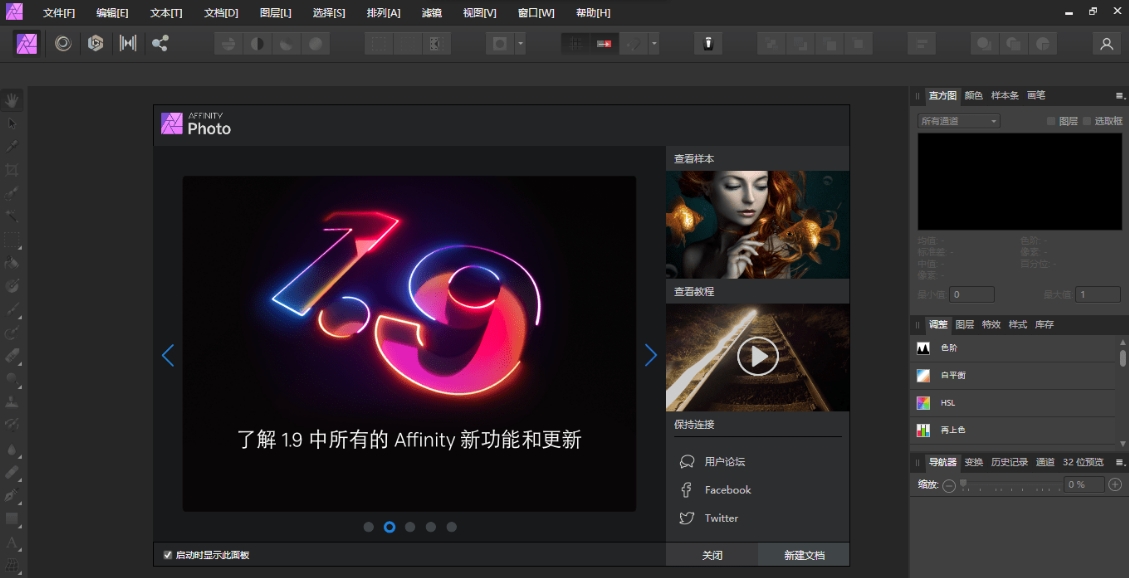Select the Colour Picker tool

(12, 147)
